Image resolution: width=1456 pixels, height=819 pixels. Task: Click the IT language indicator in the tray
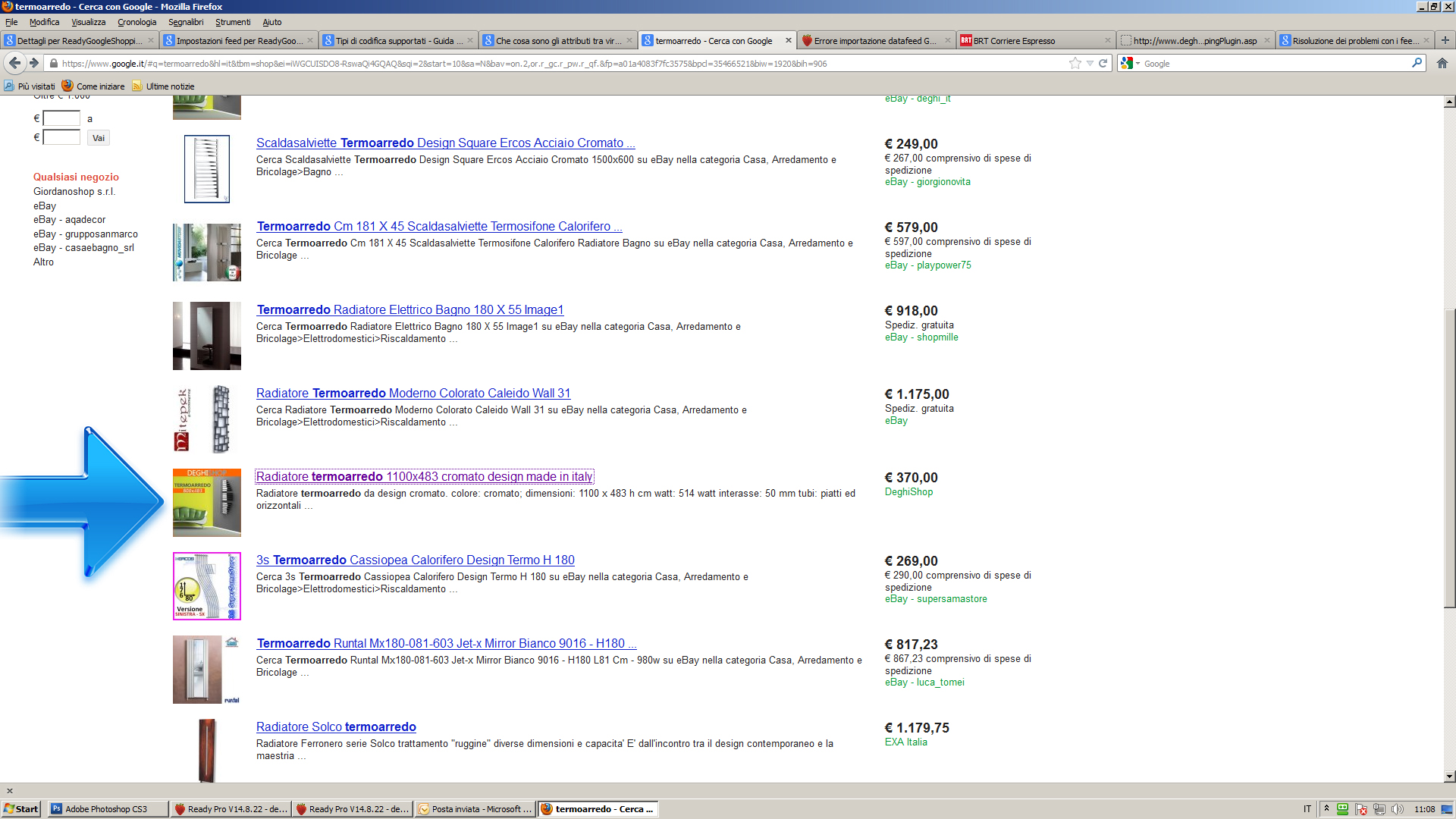[x=1307, y=809]
